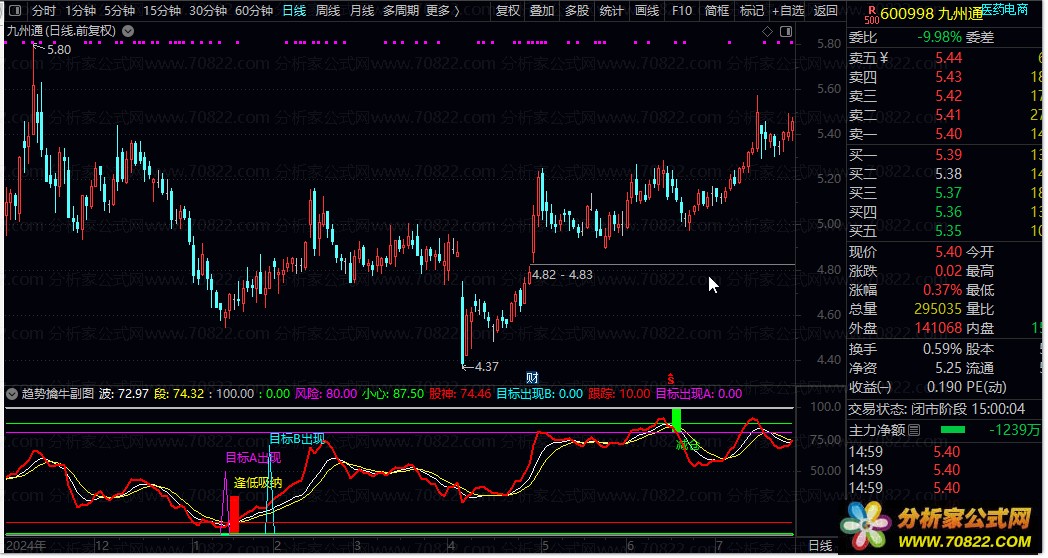The image size is (1048, 558).
Task: Click the 委比 value -9.98%
Action: tap(940, 37)
